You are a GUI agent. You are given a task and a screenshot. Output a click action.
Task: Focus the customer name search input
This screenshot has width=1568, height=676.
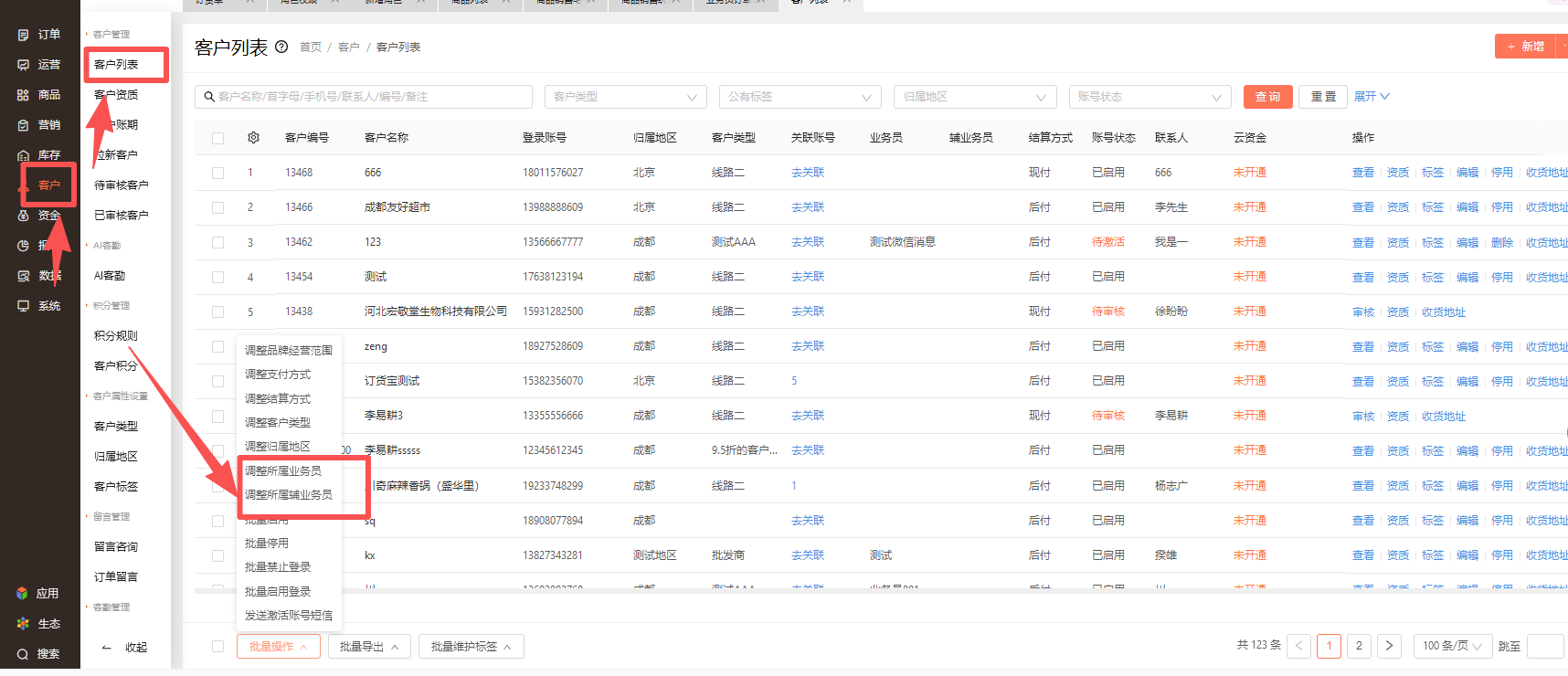coord(364,97)
